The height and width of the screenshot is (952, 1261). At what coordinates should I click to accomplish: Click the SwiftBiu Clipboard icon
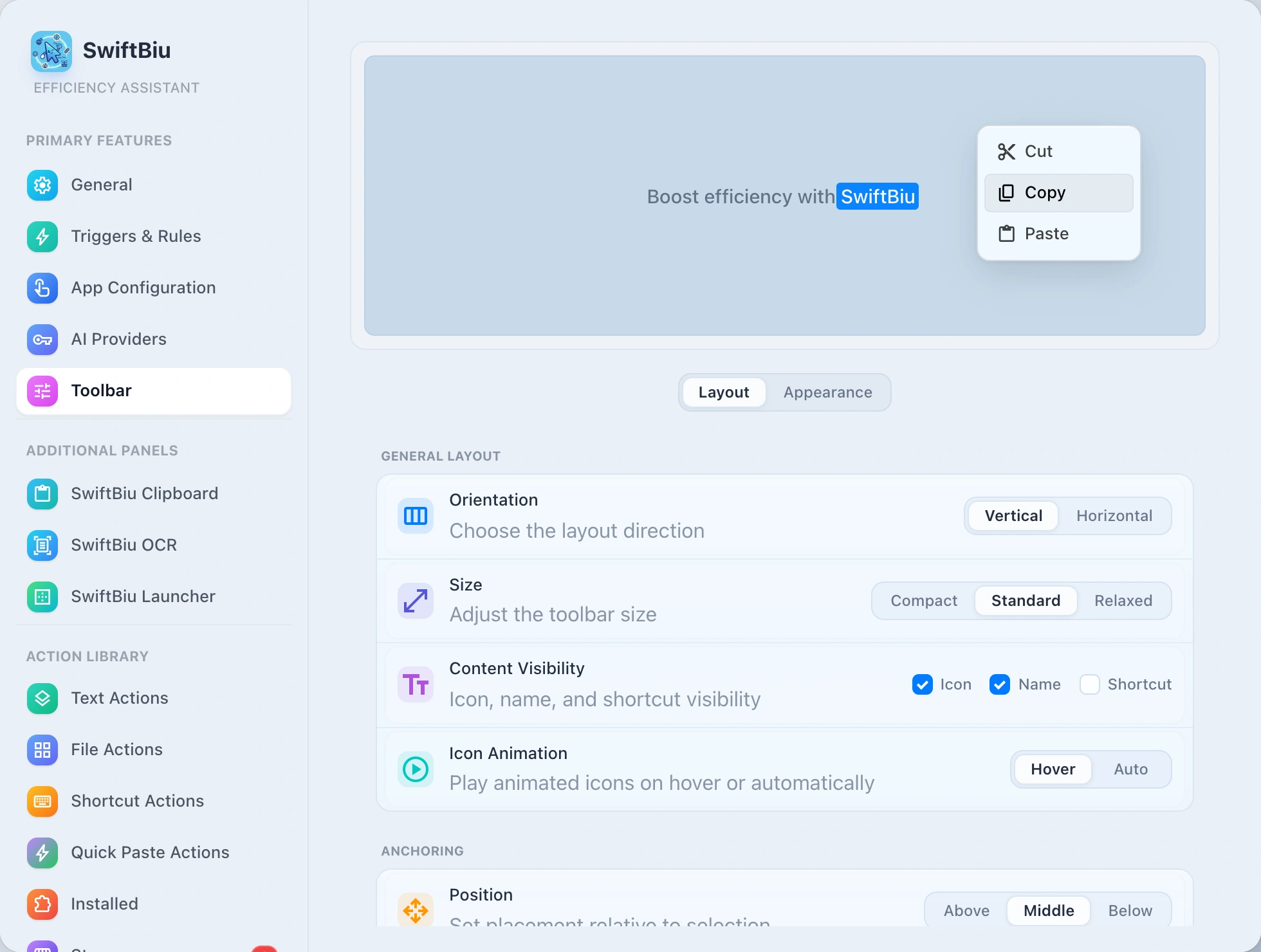click(42, 494)
